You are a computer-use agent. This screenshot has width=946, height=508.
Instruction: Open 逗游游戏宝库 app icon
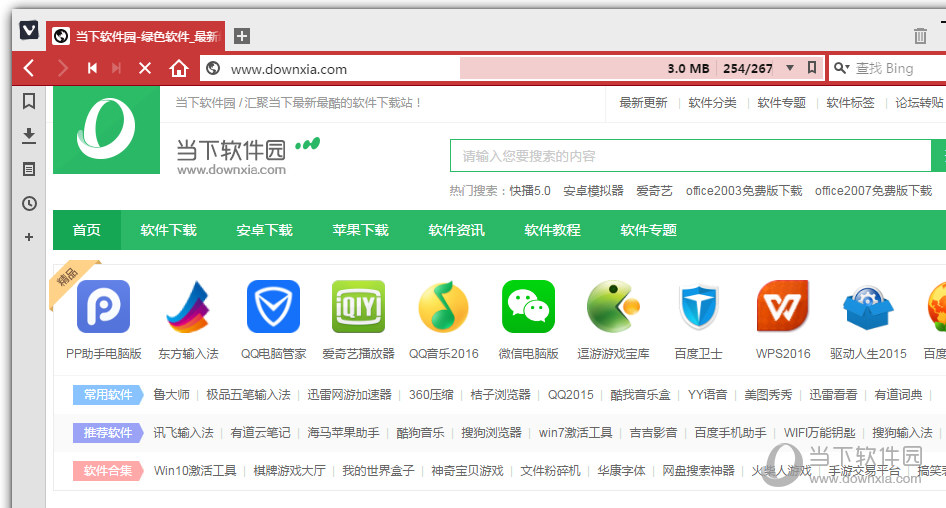coord(613,306)
